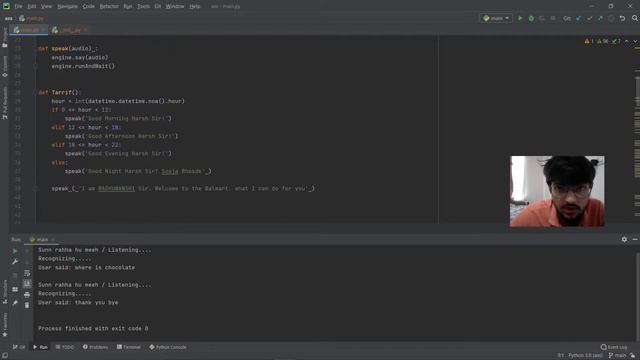Open the Navigate menu
640x360 pixels.
pyautogui.click(x=67, y=7)
